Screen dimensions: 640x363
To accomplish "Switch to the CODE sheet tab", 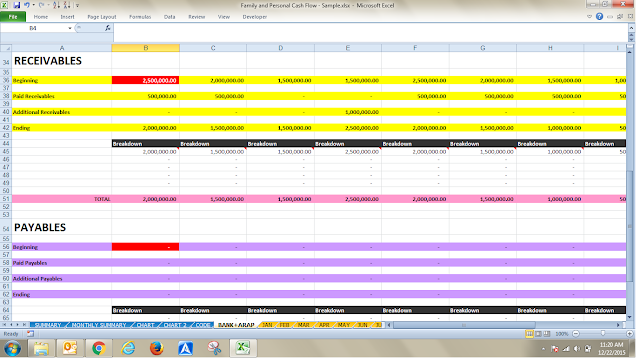I will click(x=203, y=325).
